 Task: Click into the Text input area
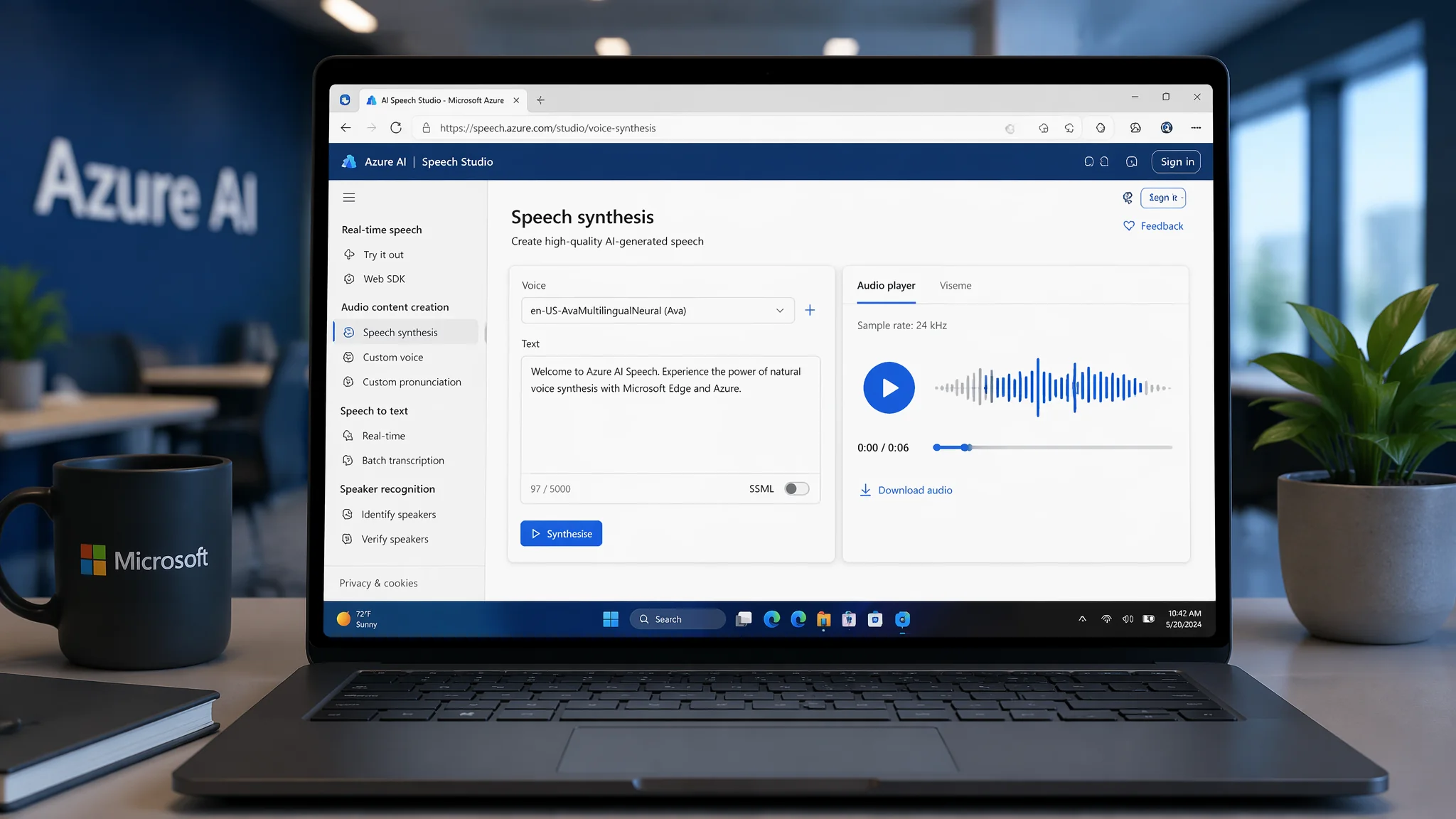670,414
